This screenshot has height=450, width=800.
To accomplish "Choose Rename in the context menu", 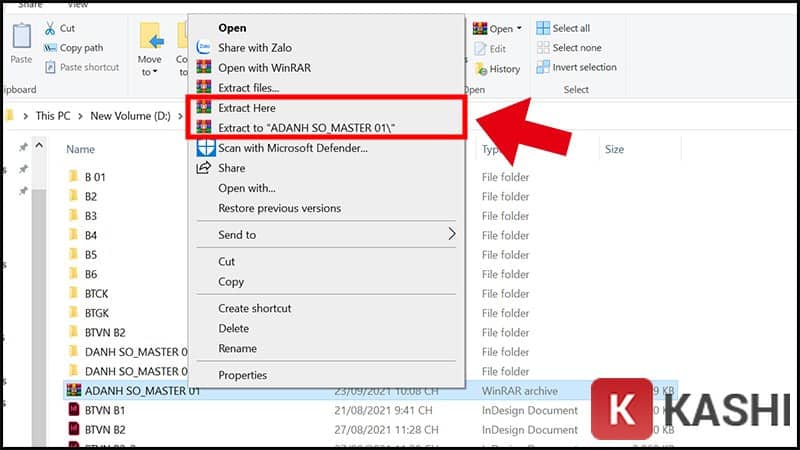I will click(327, 348).
